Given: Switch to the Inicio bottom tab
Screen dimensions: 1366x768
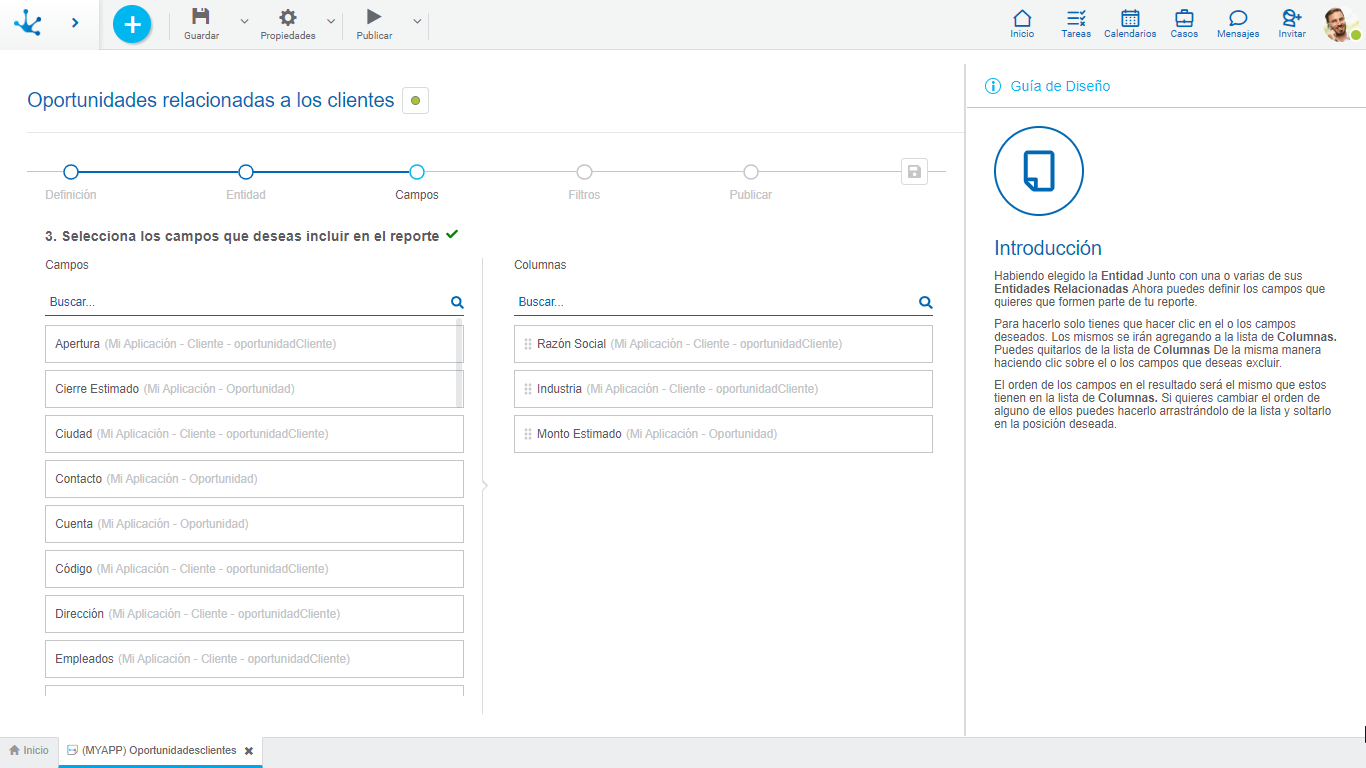Looking at the screenshot, I should (29, 750).
